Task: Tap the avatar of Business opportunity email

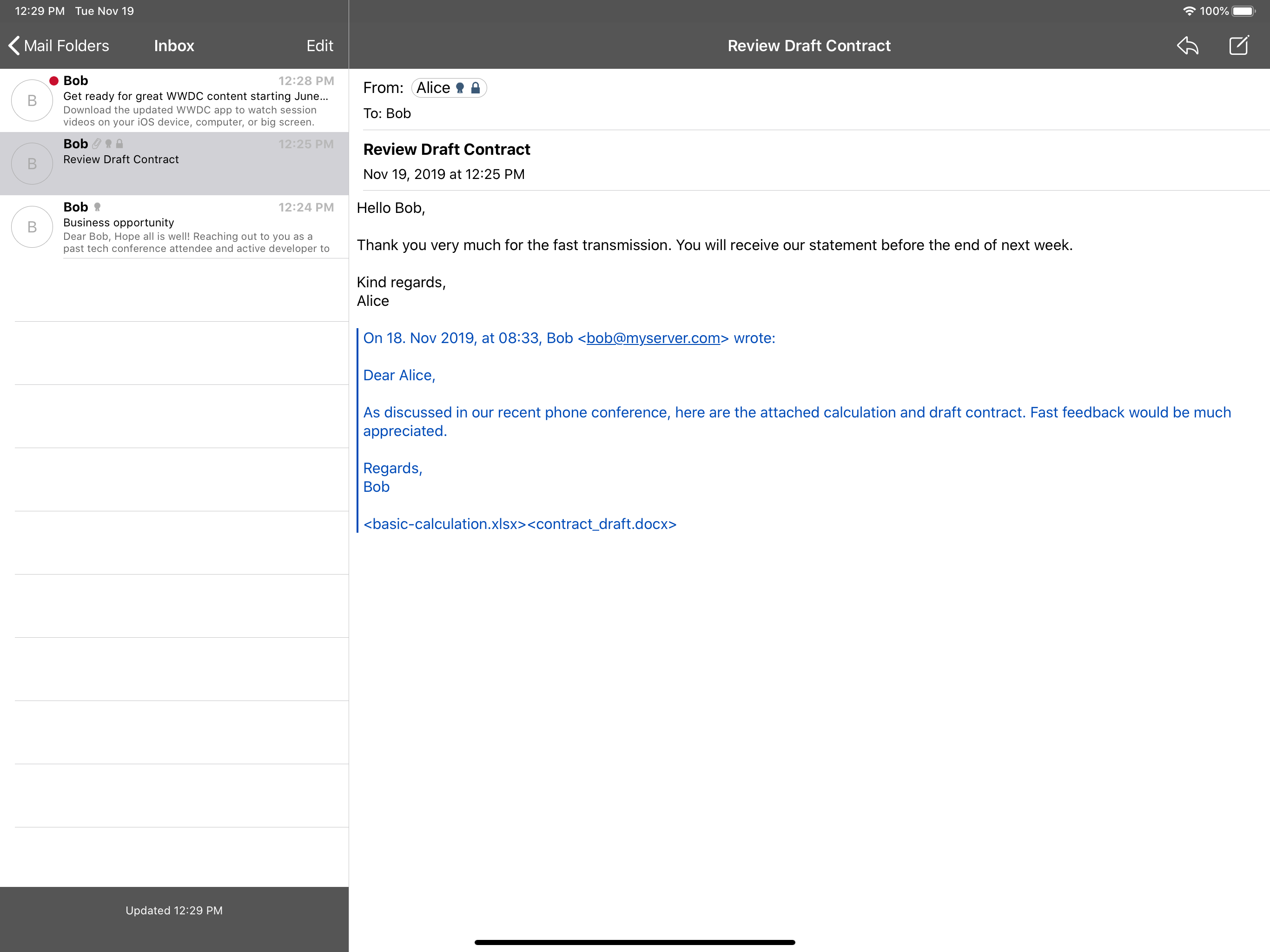Action: pyautogui.click(x=32, y=227)
